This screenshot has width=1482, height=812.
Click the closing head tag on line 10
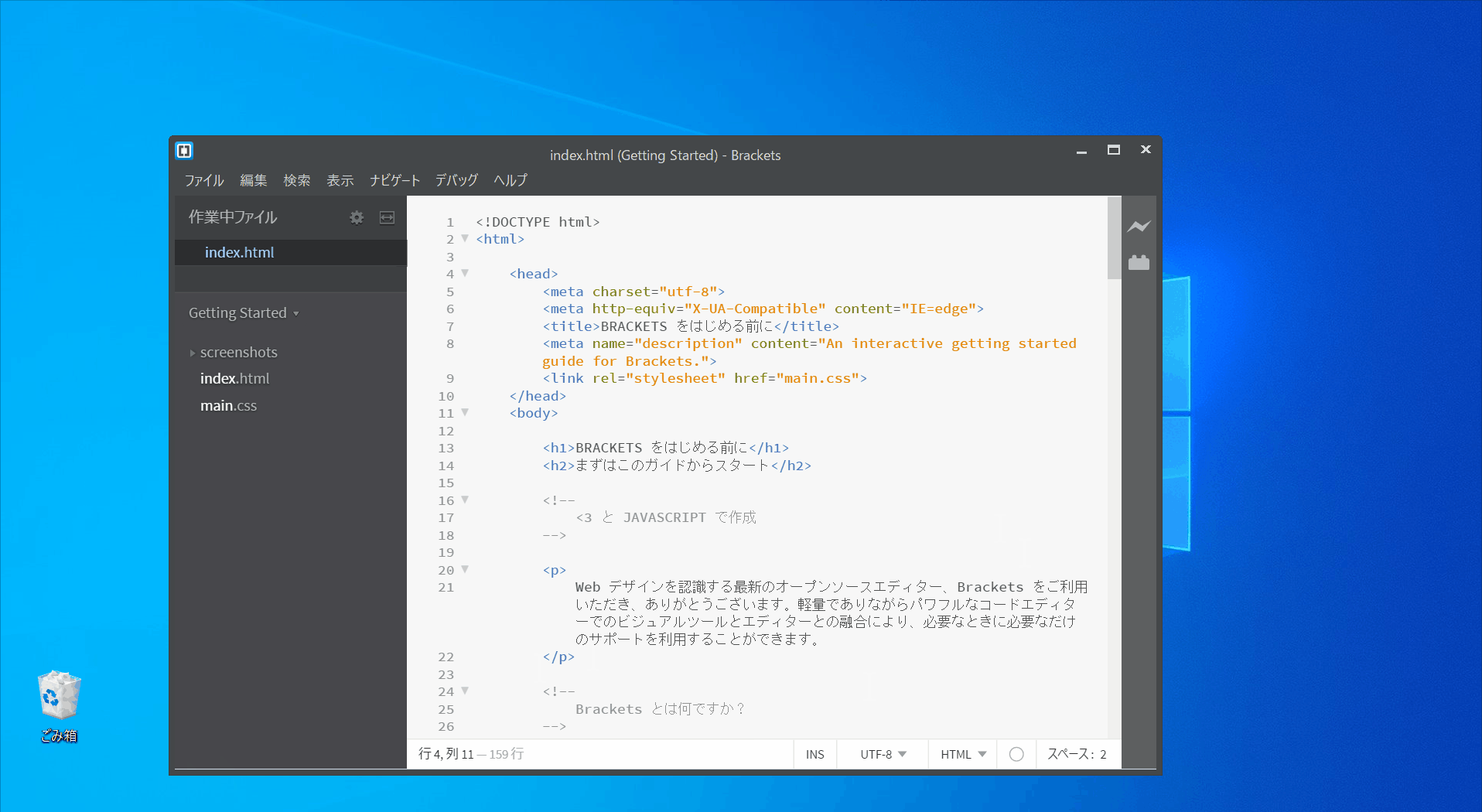pos(538,396)
